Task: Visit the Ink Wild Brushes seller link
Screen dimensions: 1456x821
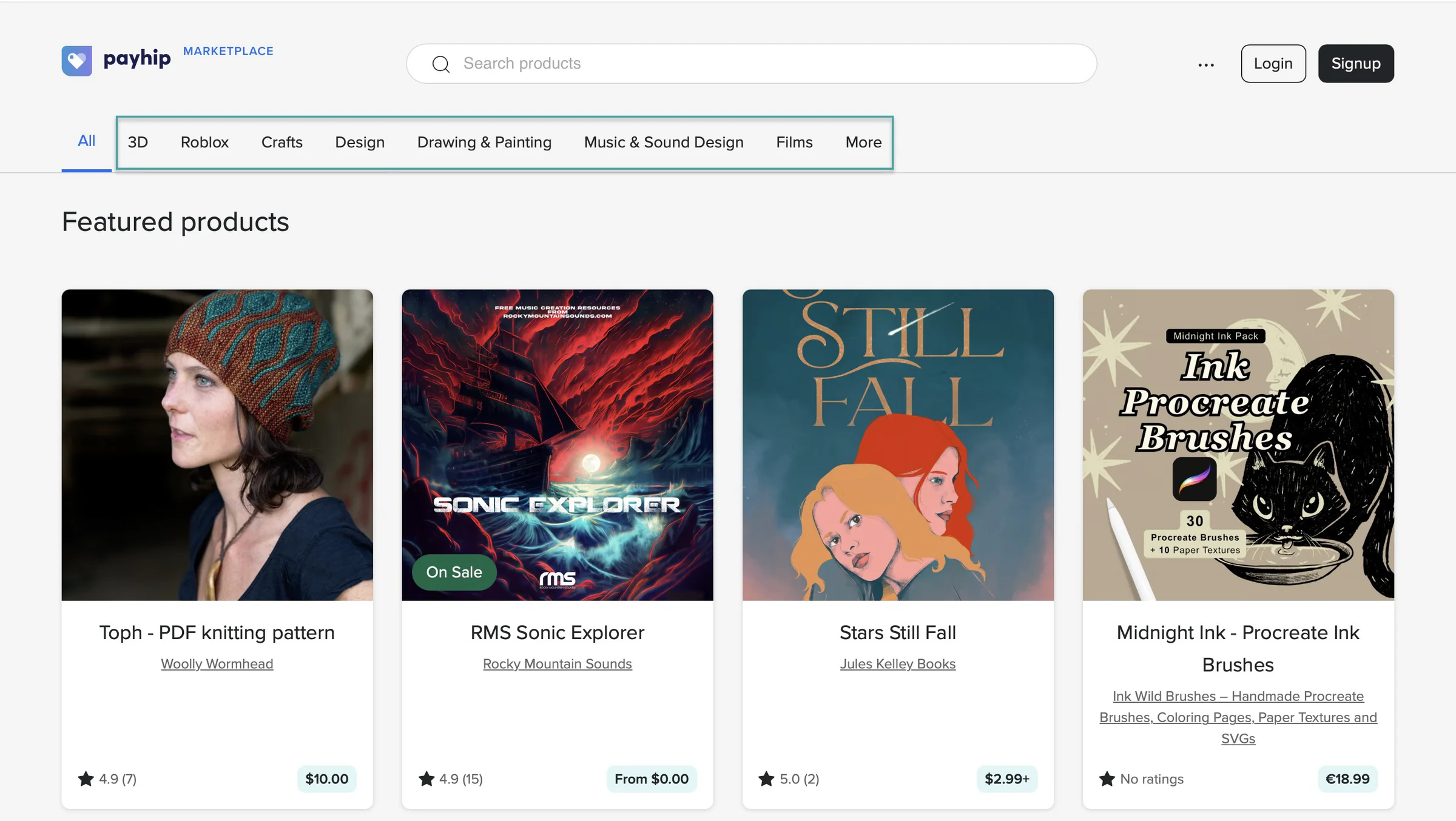Action: point(1238,717)
